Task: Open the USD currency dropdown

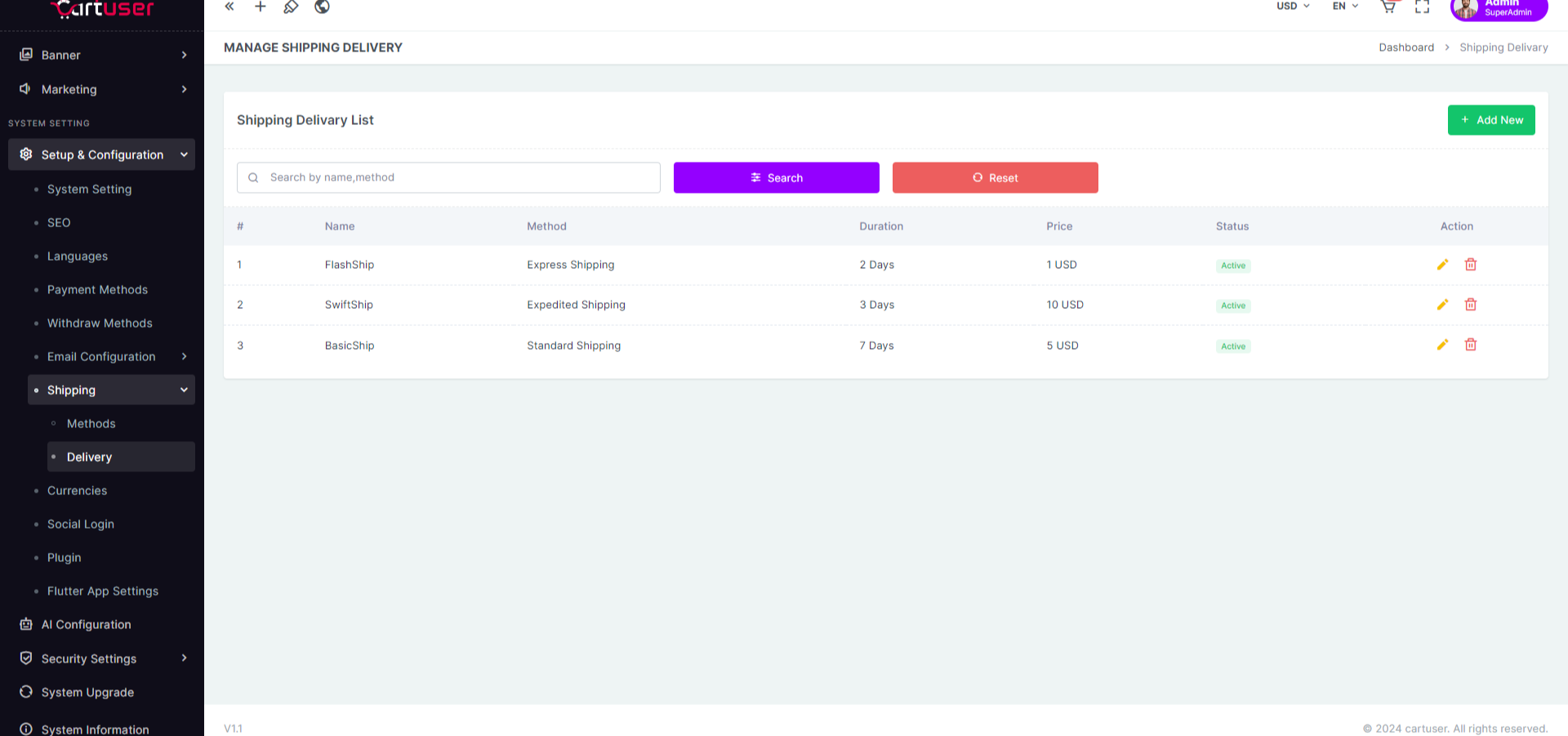Action: [x=1293, y=7]
